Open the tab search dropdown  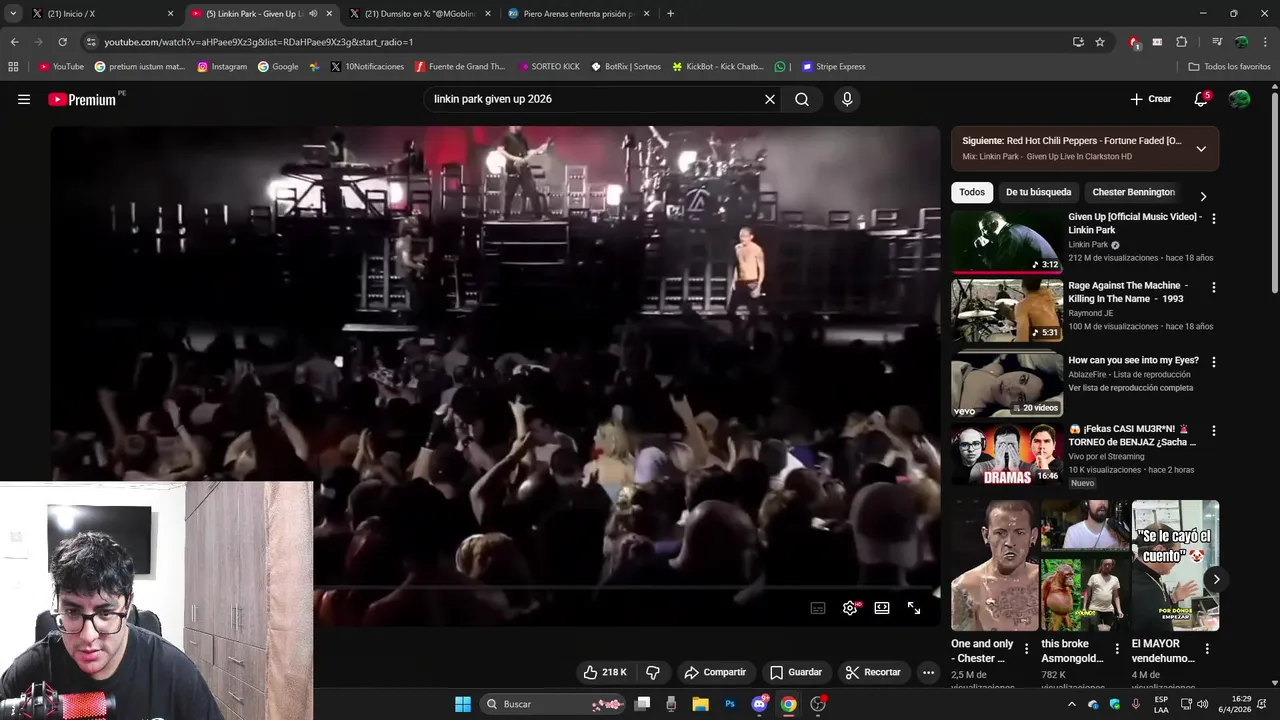tap(12, 14)
